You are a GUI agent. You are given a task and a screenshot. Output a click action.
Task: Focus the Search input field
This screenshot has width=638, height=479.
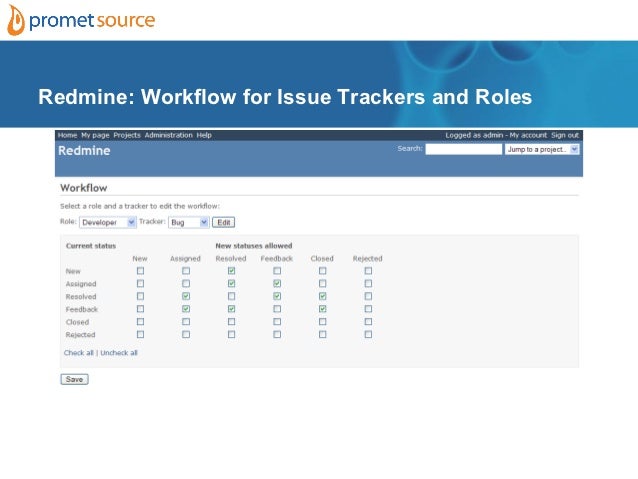point(463,149)
